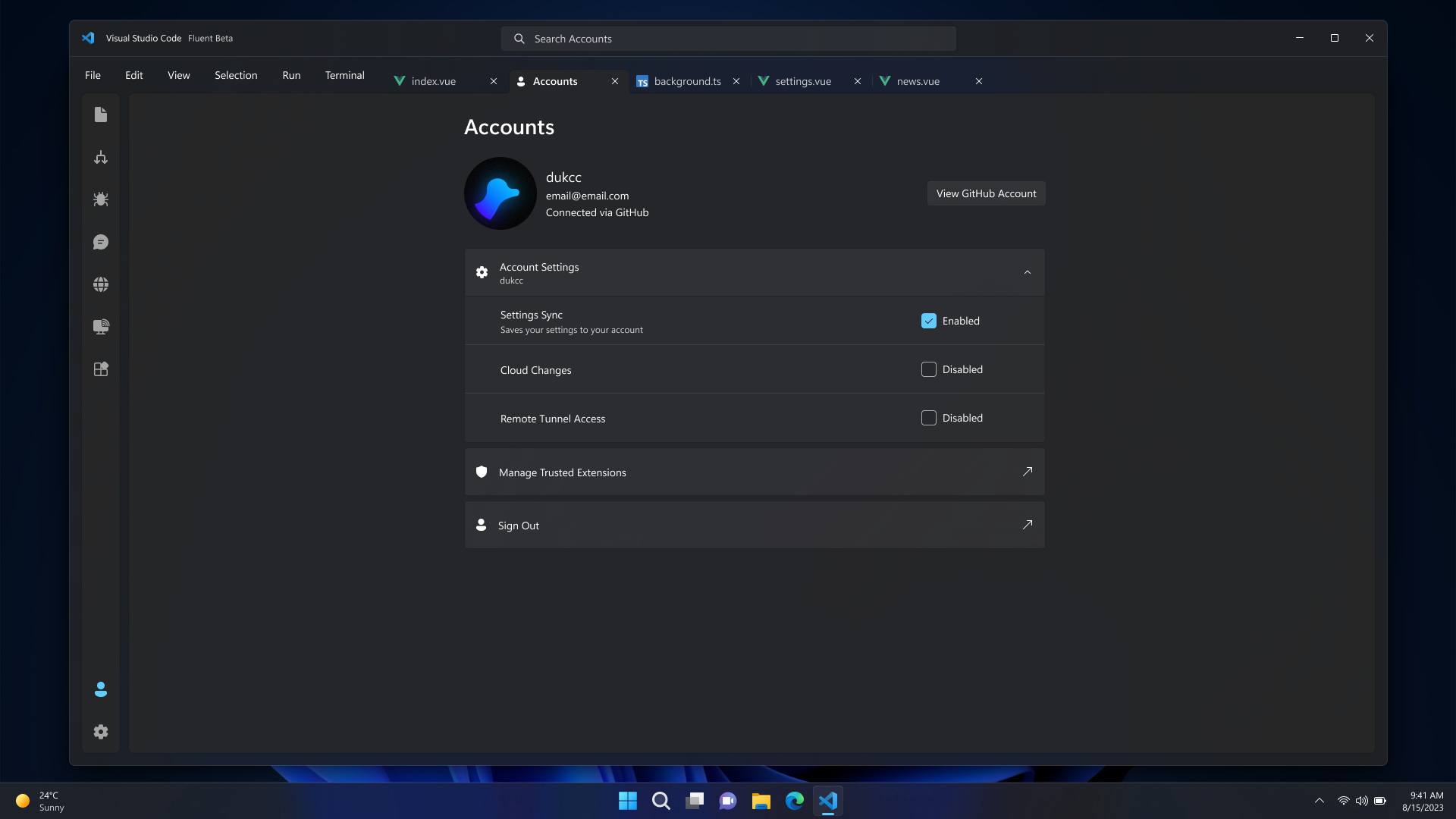Click the shield icon for trusted extensions
The image size is (1456, 819).
482,472
